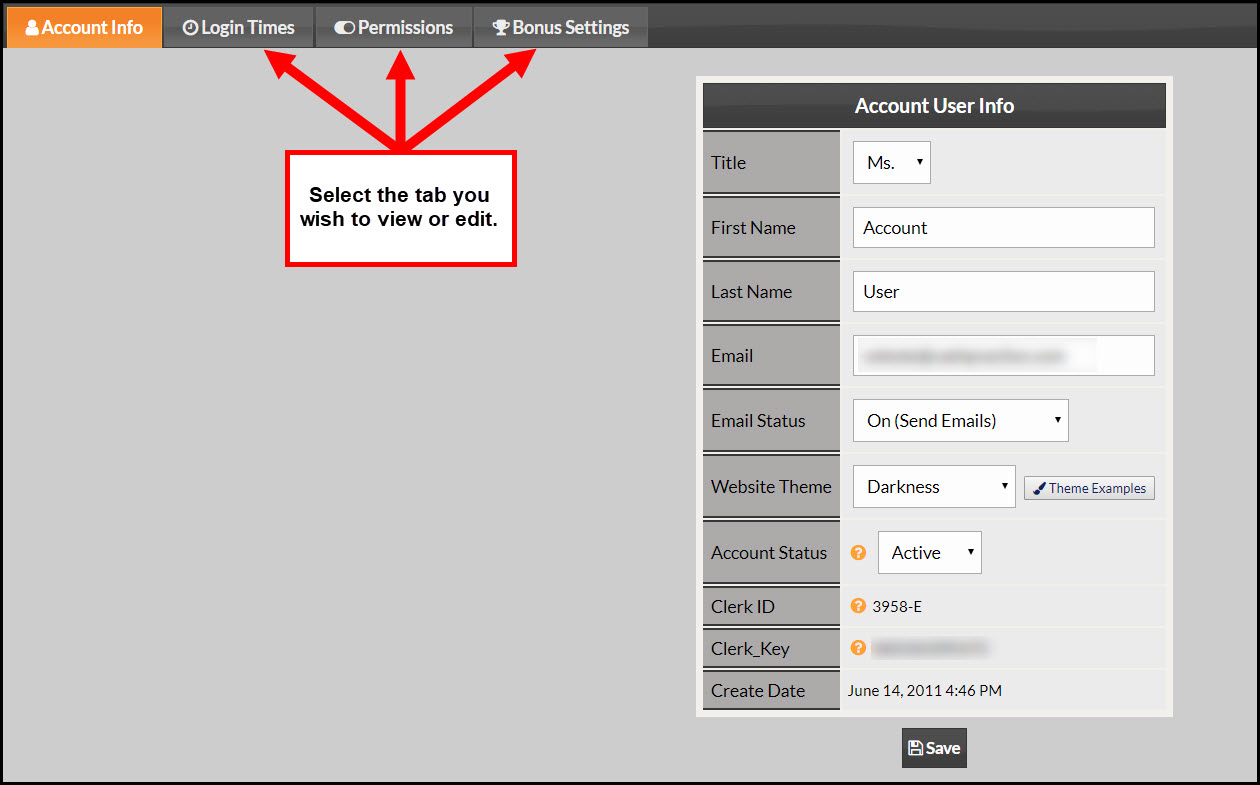This screenshot has width=1260, height=785.
Task: Click the help icon beside Clerk ID
Action: tap(859, 606)
